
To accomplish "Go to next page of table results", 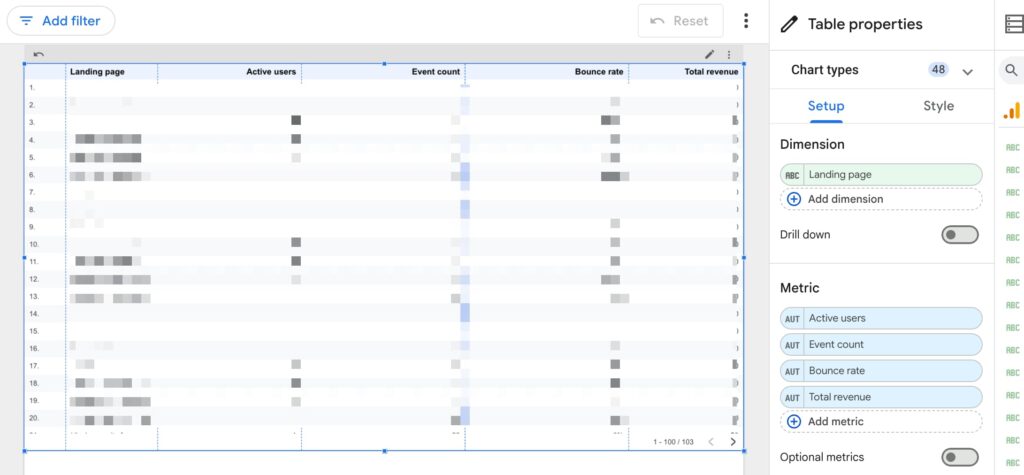I will pyautogui.click(x=733, y=441).
